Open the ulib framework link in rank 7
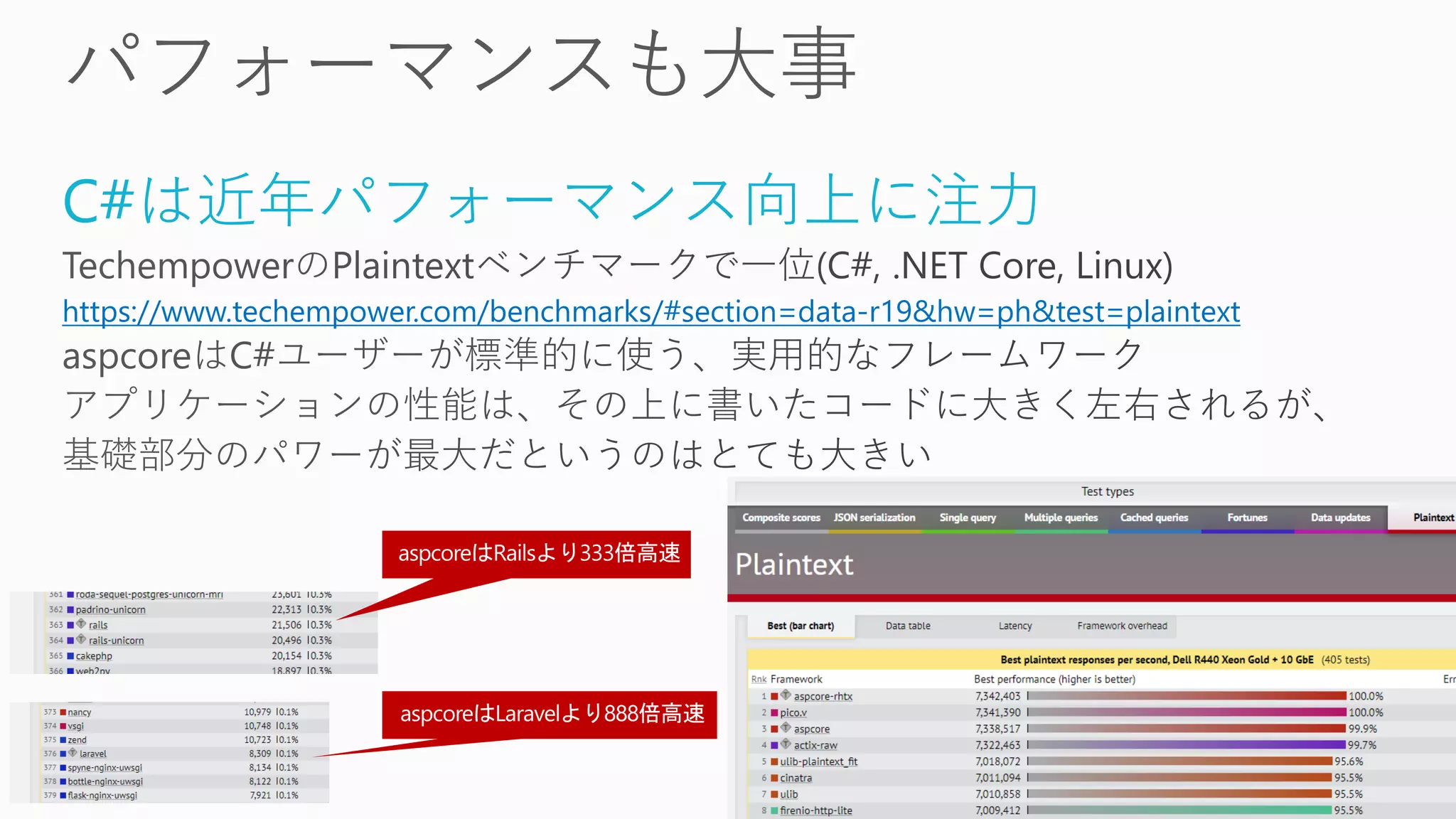This screenshot has height=819, width=1456. [789, 795]
